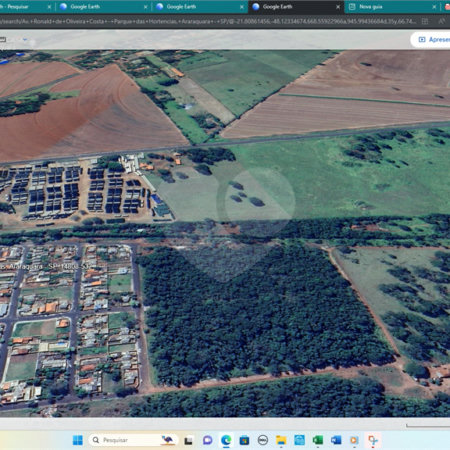
Task: Close the Nova guia tab
Action: tap(434, 7)
